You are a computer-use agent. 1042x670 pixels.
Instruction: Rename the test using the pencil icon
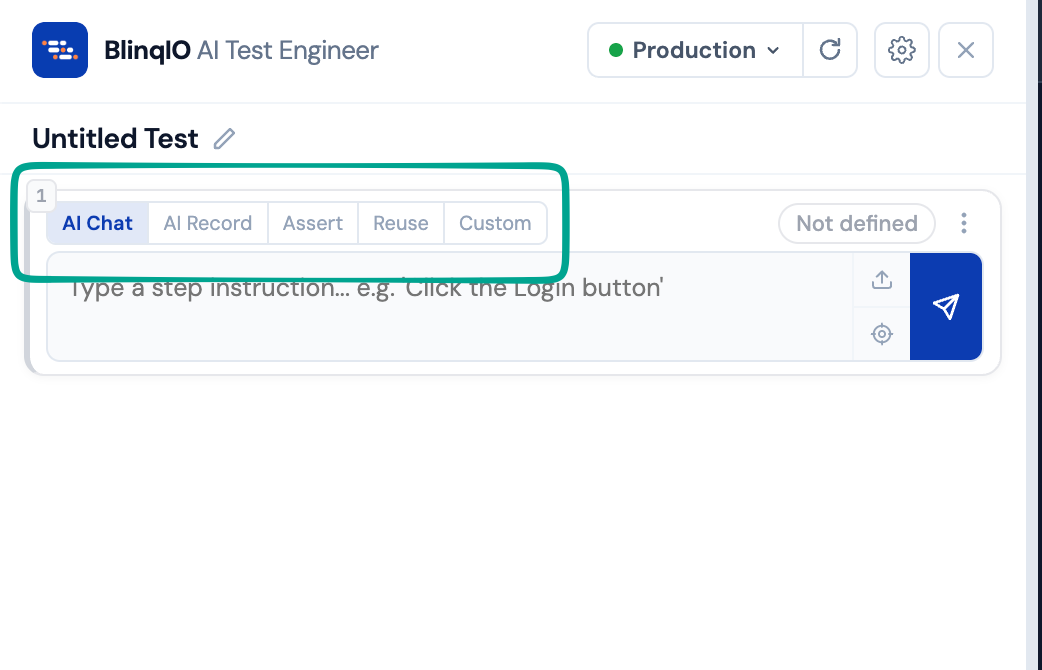tap(224, 139)
